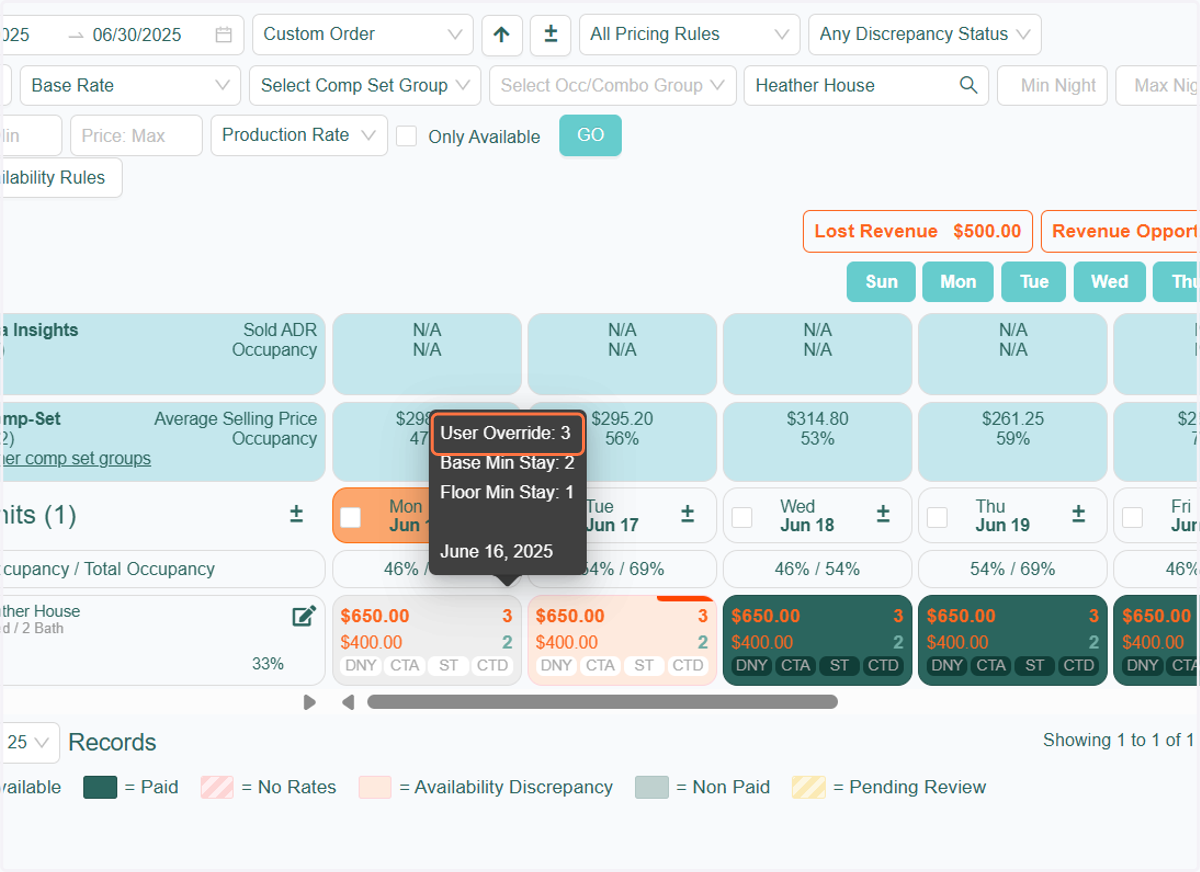Click the Non Paid legend swatch
Screen dimensions: 1200x872
click(x=652, y=788)
